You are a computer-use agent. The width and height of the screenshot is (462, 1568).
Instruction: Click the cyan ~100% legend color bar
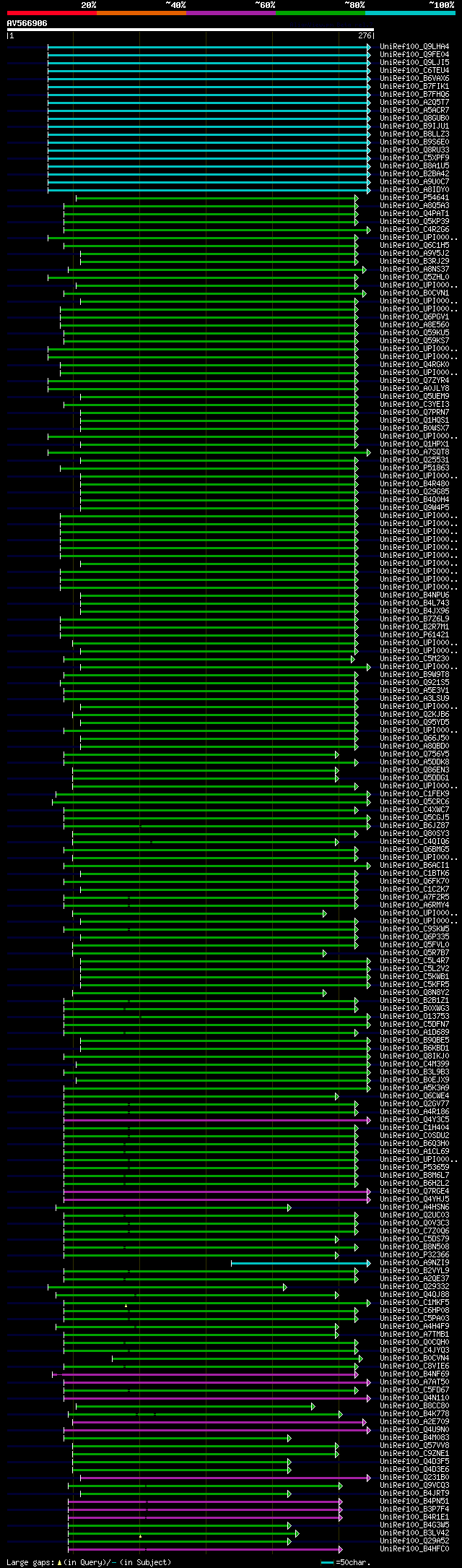coord(410,13)
